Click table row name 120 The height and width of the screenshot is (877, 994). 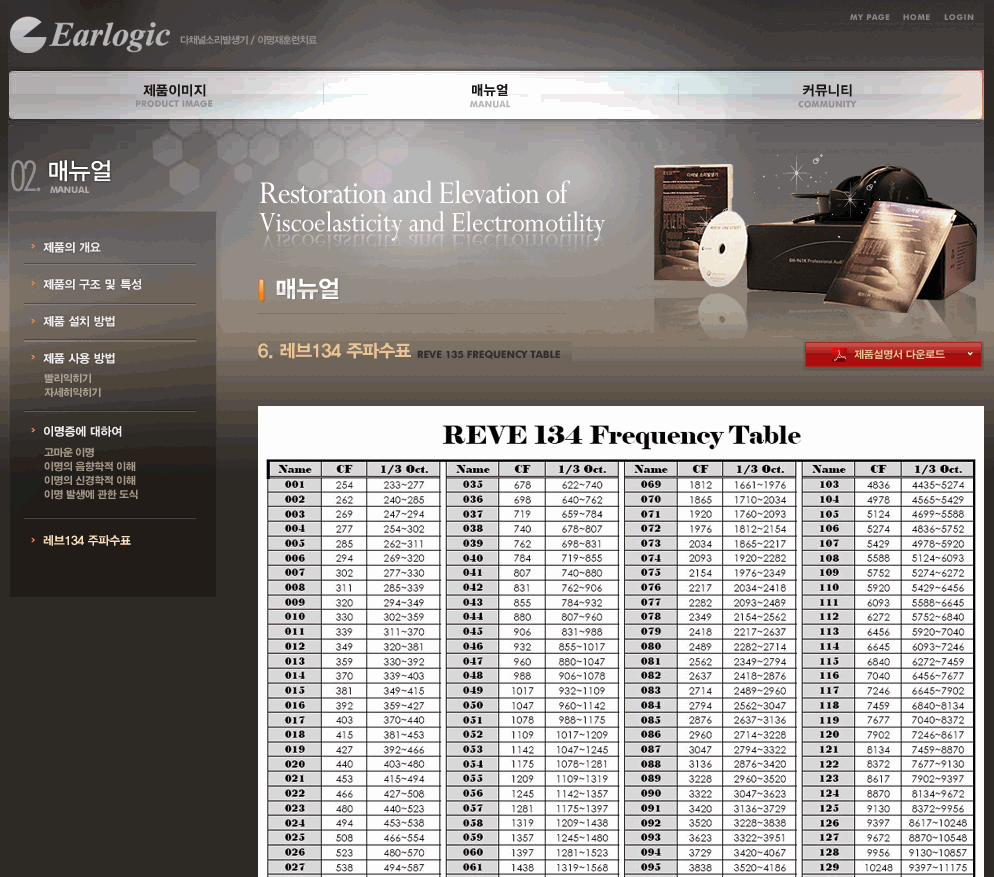pos(829,734)
